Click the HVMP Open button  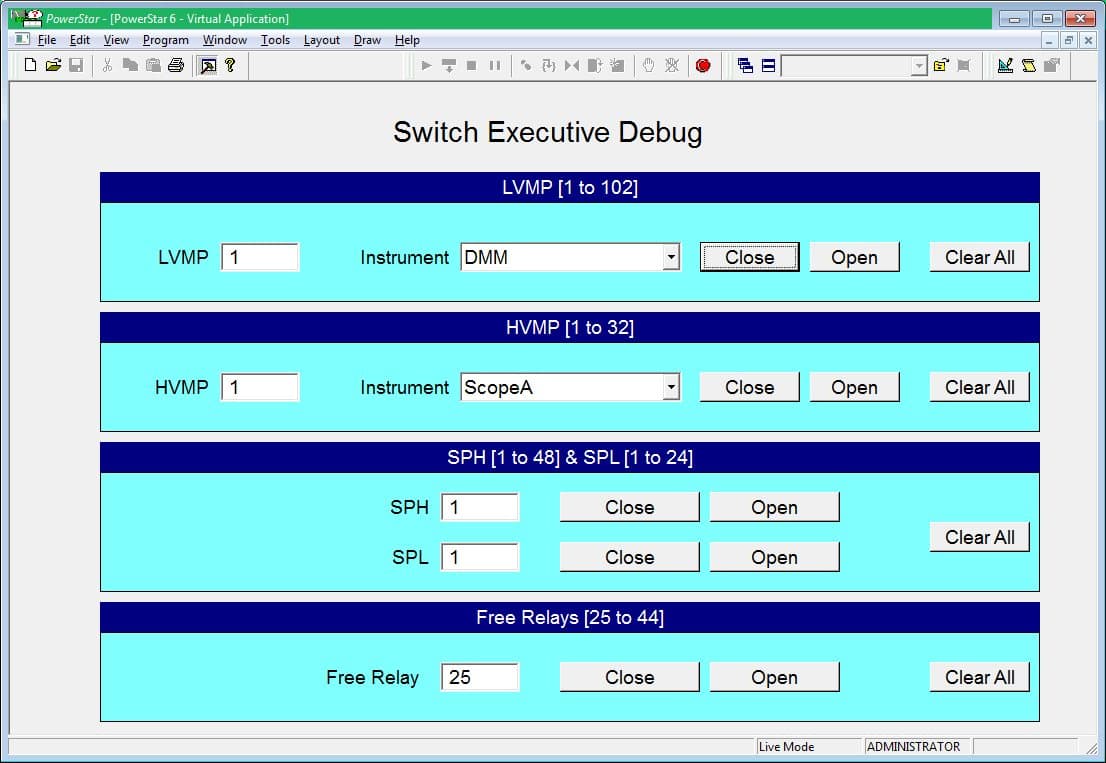click(854, 387)
